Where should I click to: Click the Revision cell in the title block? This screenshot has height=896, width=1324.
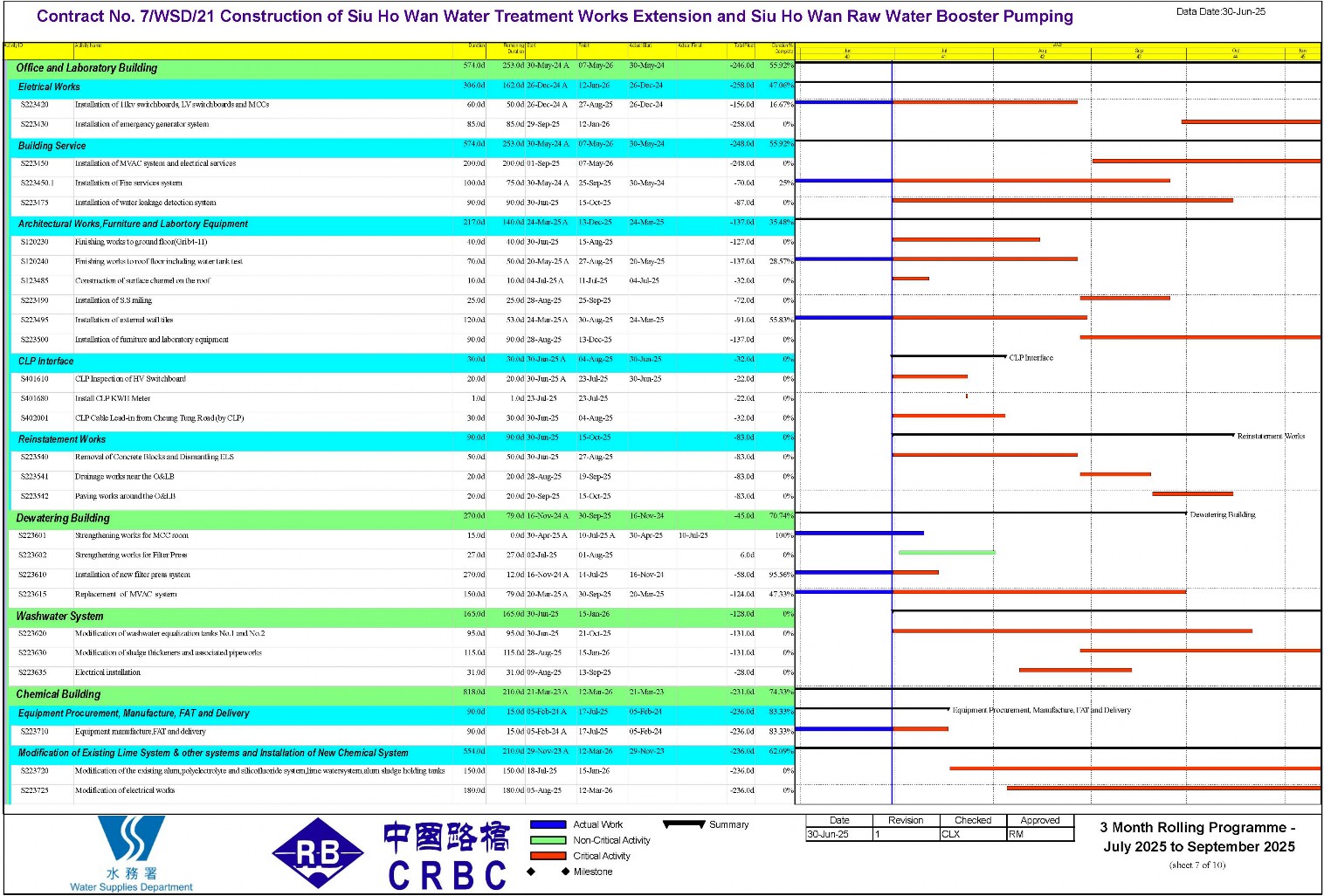pos(906,821)
